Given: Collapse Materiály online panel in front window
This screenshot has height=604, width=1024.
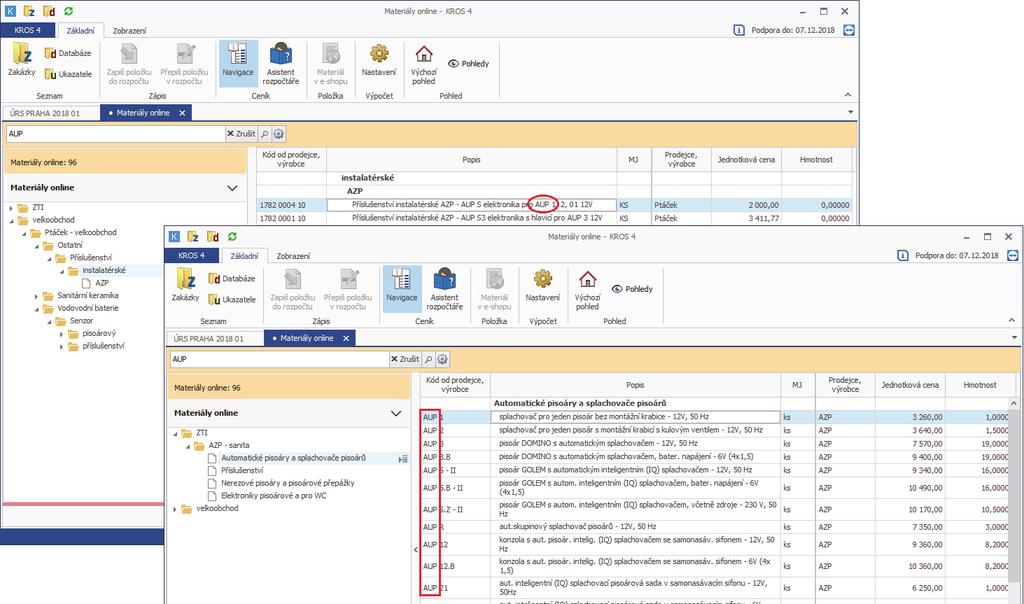Looking at the screenshot, I should pos(396,413).
